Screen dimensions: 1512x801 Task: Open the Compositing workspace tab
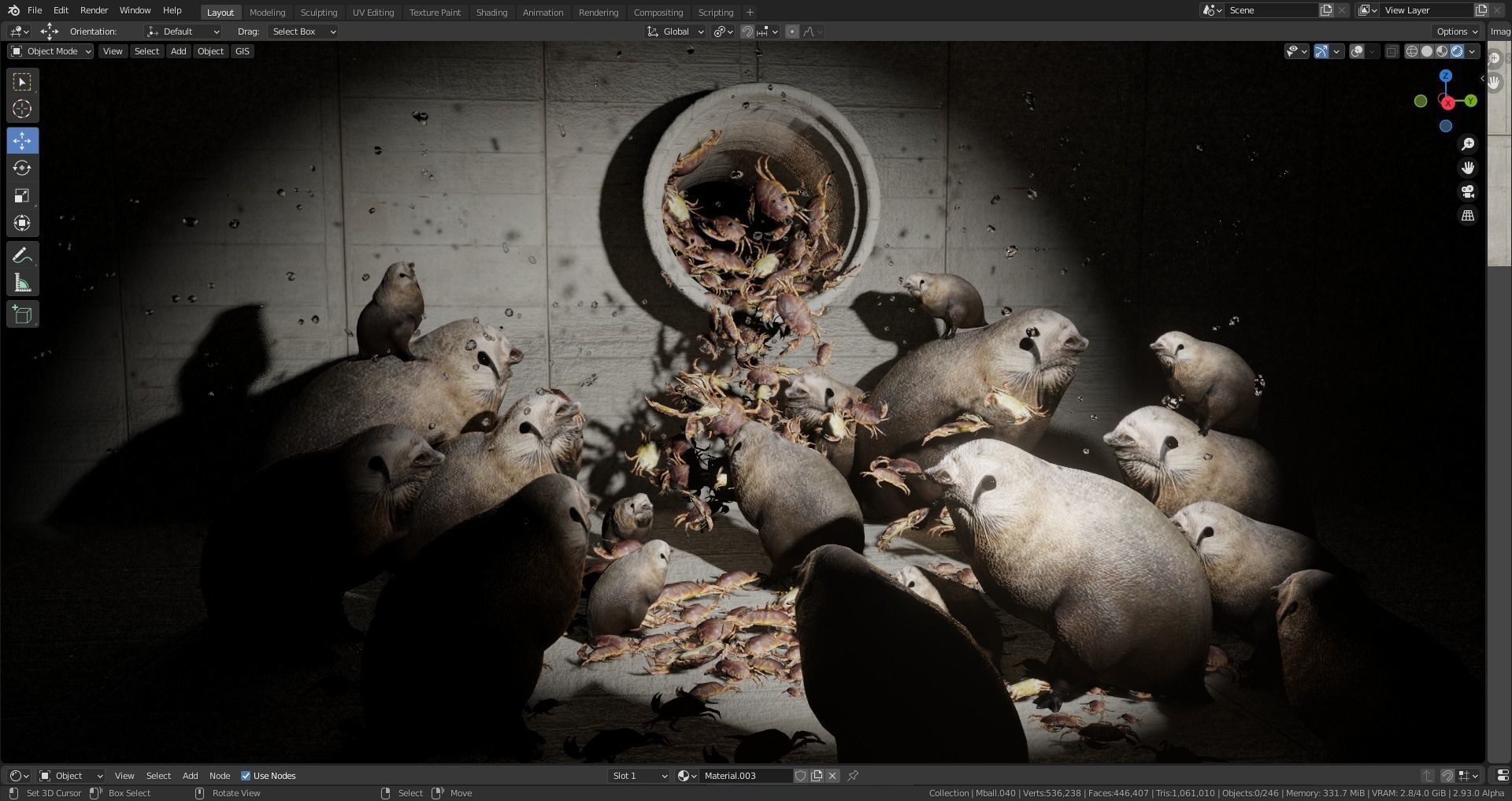coord(658,13)
